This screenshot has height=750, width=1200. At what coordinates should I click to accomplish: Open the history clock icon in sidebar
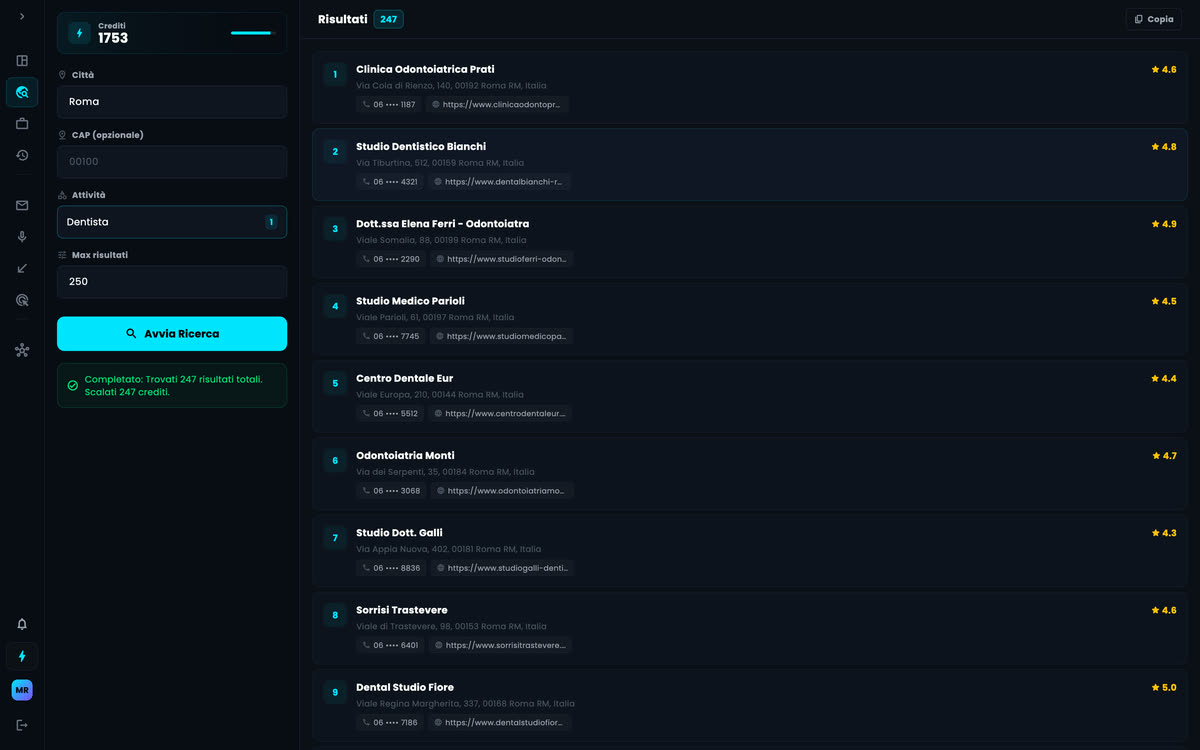pos(22,155)
